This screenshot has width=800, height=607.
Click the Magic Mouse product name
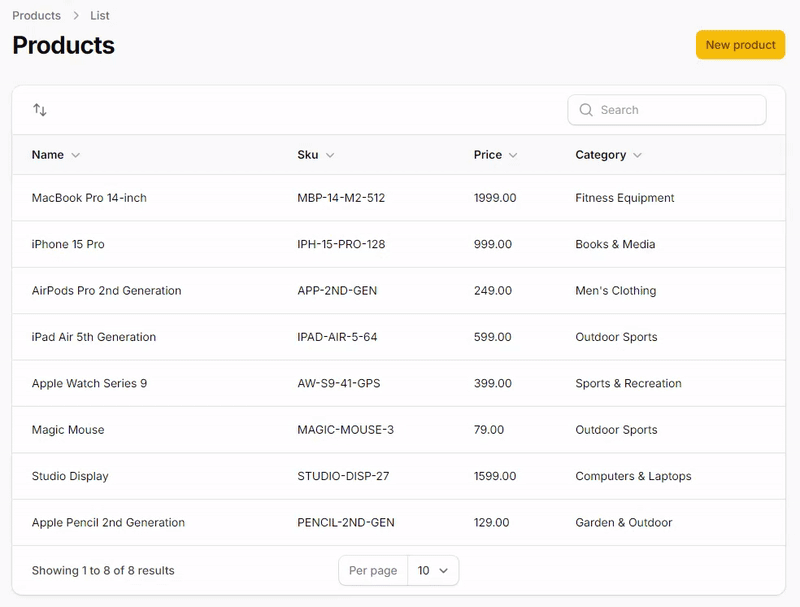tap(68, 430)
